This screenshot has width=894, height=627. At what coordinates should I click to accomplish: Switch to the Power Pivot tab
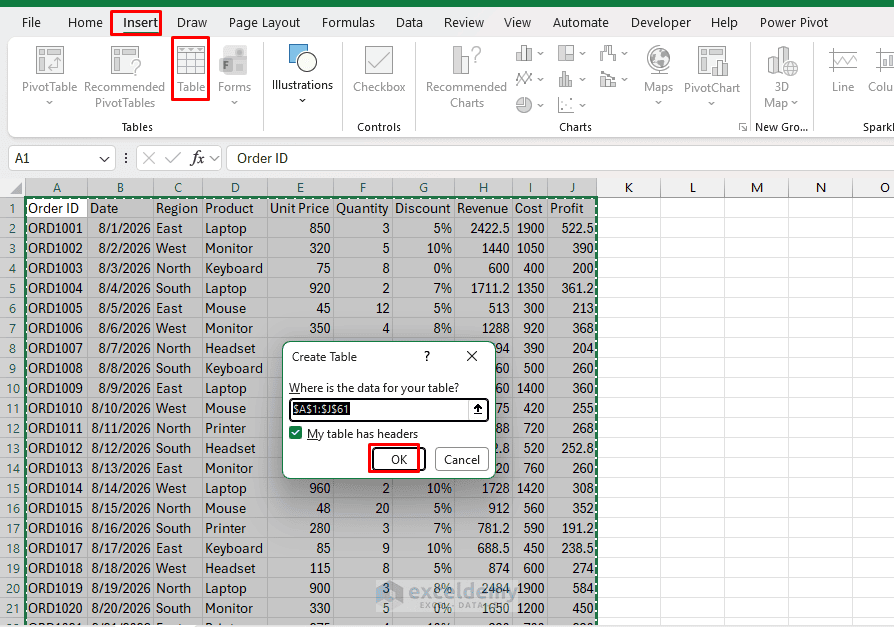[x=794, y=23]
